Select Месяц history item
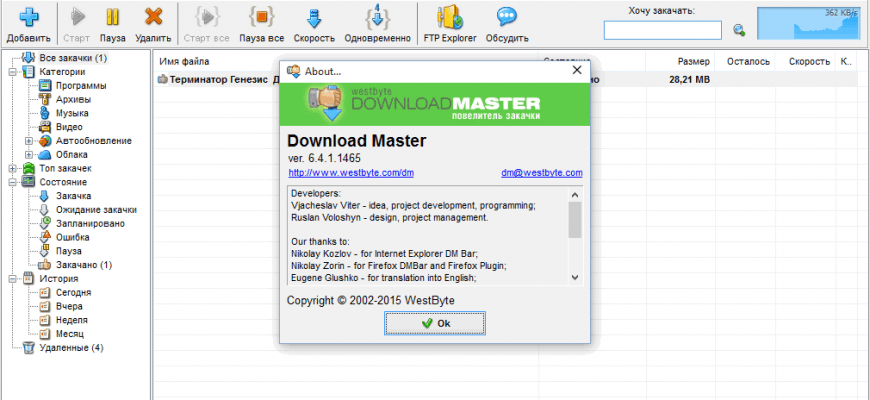Screen dimensions: 870x400 coord(70,334)
